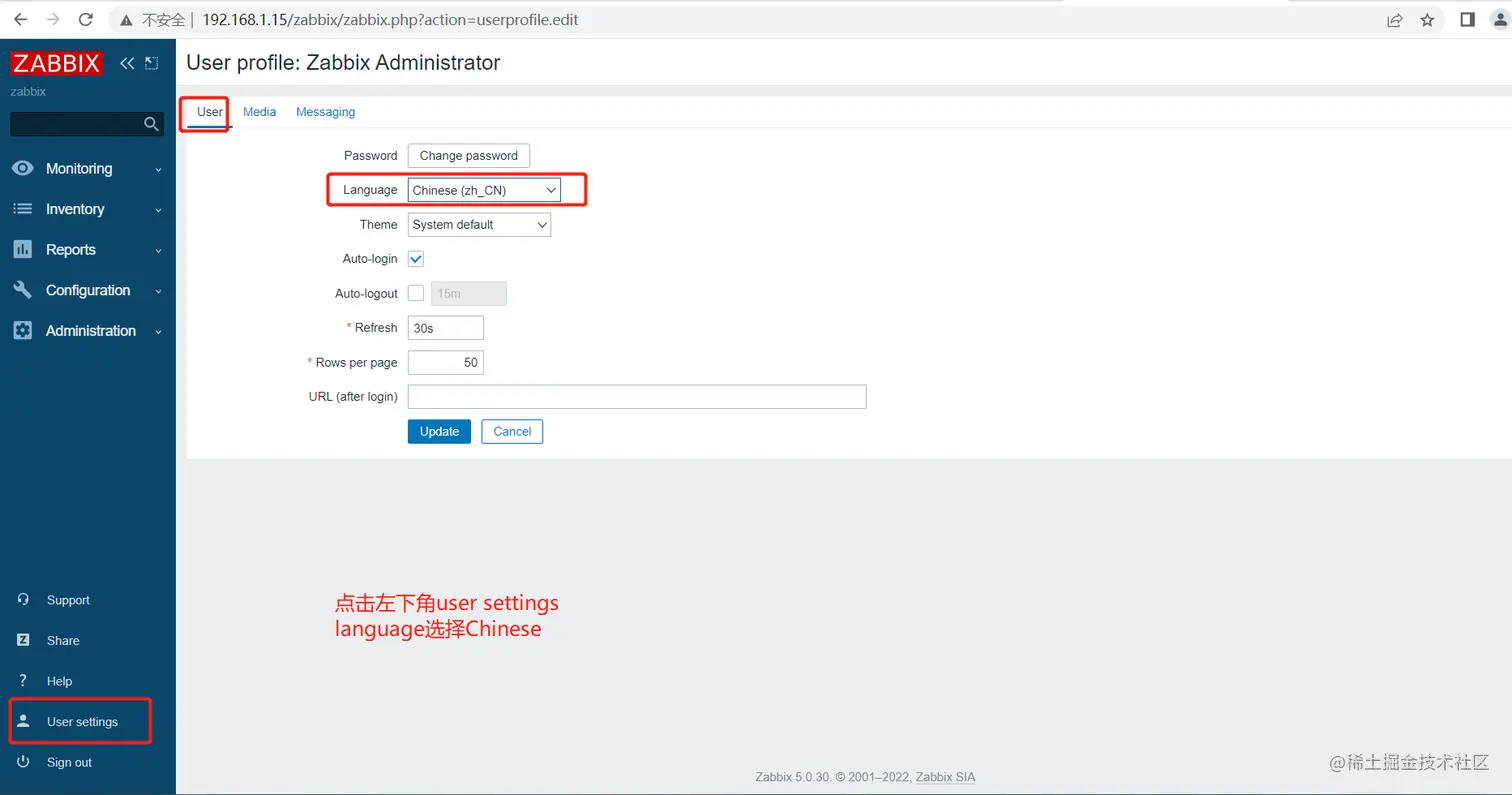Click the 'User profile: Zabbix Administrator' heading

pyautogui.click(x=343, y=62)
